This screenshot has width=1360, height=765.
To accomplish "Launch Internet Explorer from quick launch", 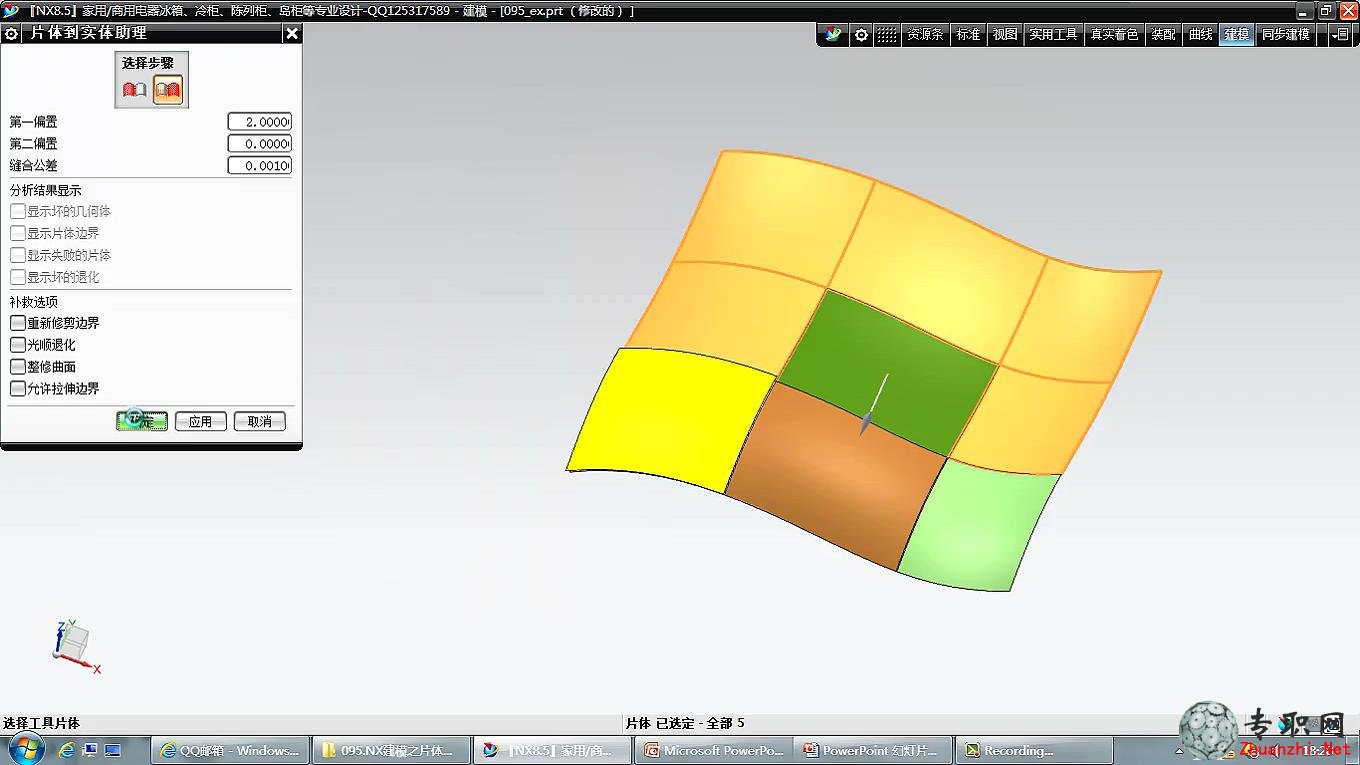I will click(67, 749).
